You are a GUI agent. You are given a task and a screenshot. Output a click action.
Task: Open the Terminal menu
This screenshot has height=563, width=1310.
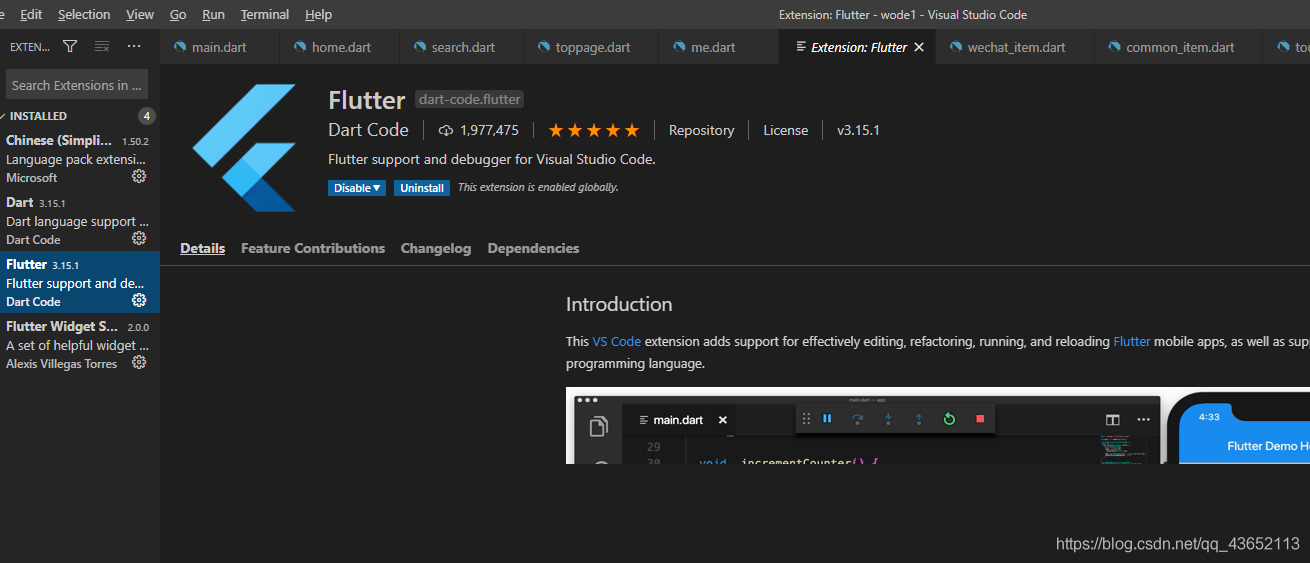point(265,14)
